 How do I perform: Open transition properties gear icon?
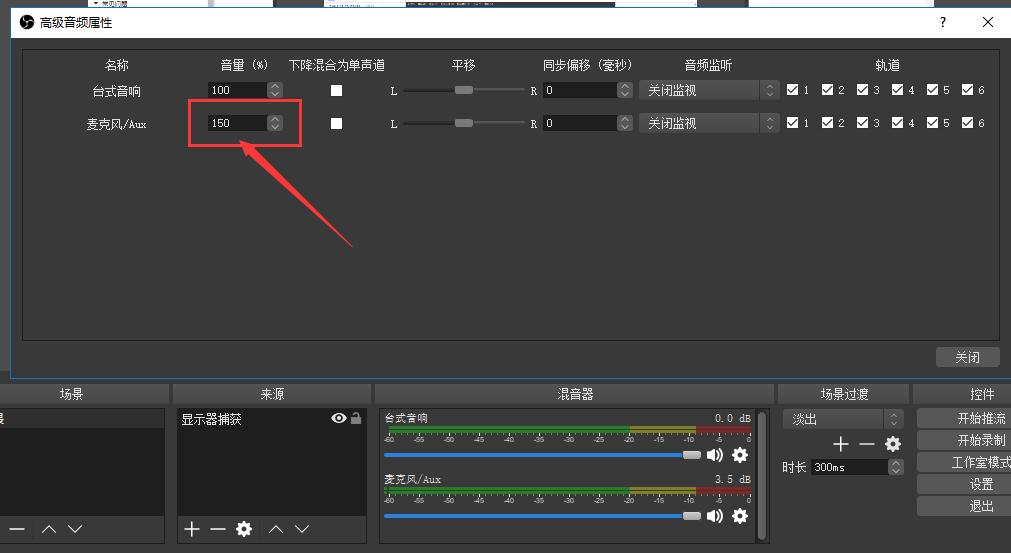coord(892,444)
